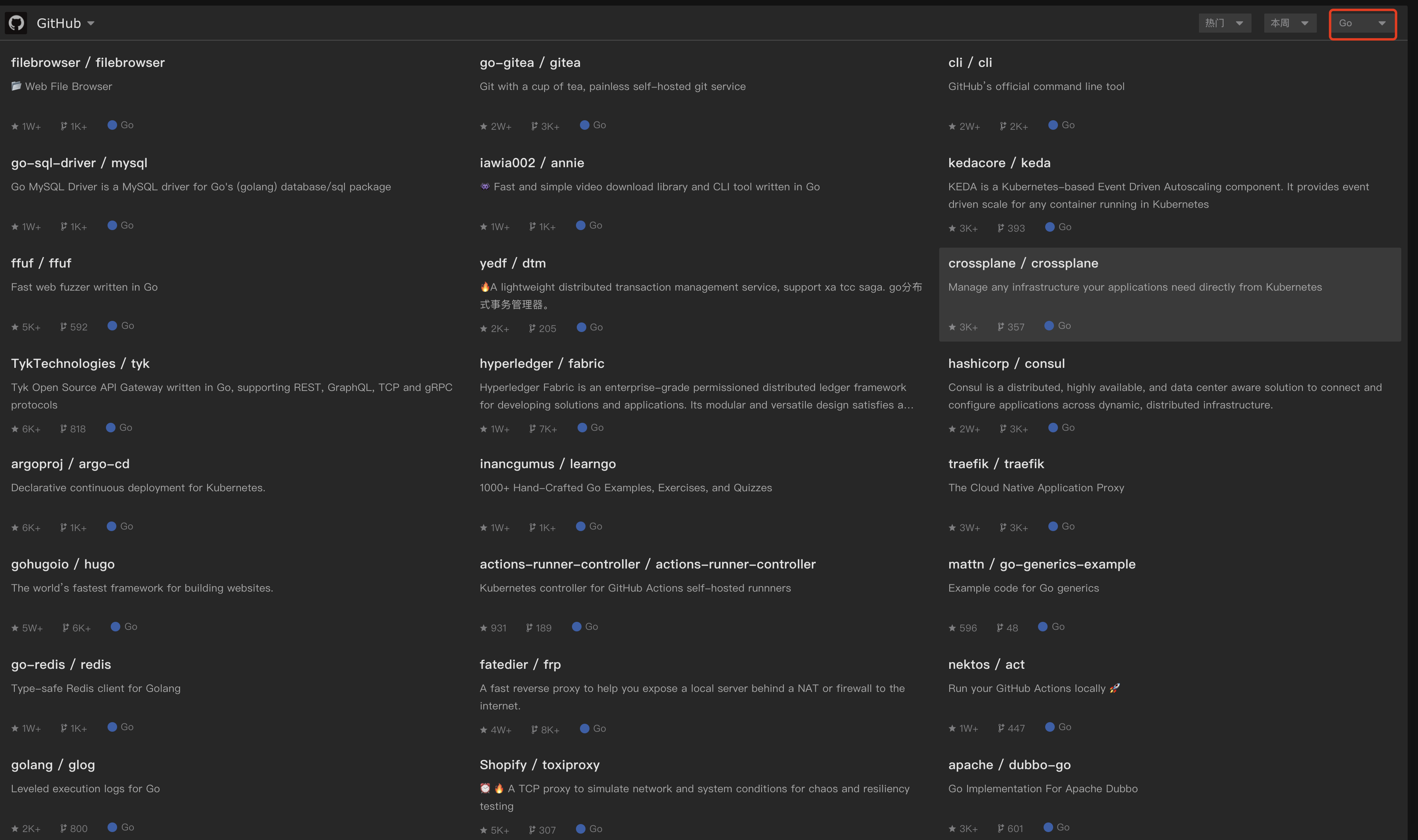Viewport: 1418px width, 840px height.
Task: Open the Go language filter dropdown
Action: tap(1362, 23)
